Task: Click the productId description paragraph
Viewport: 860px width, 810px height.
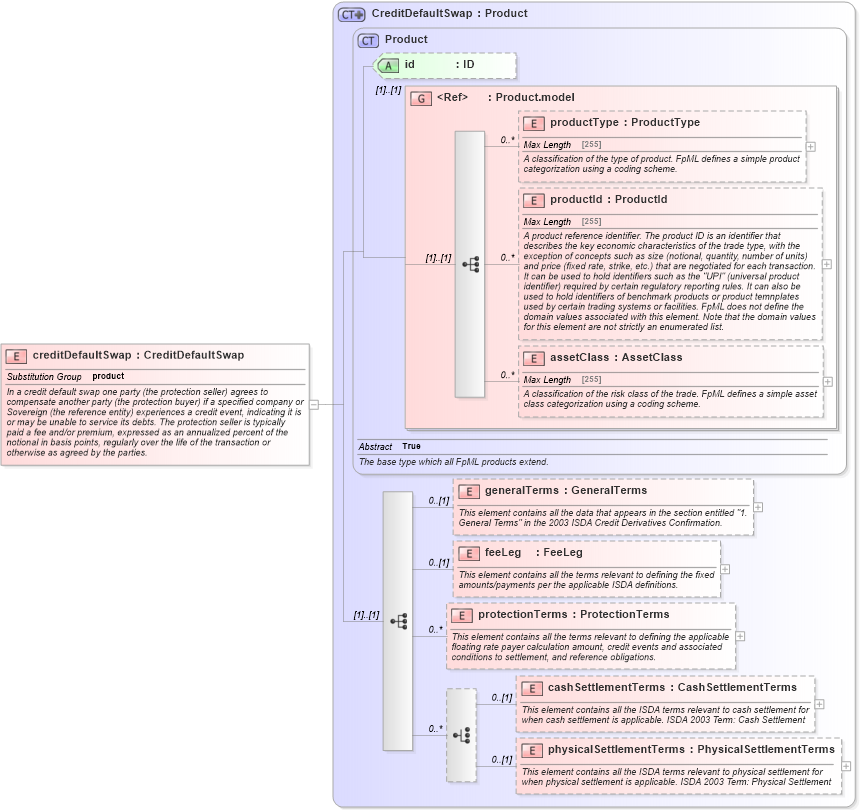Action: [x=670, y=281]
